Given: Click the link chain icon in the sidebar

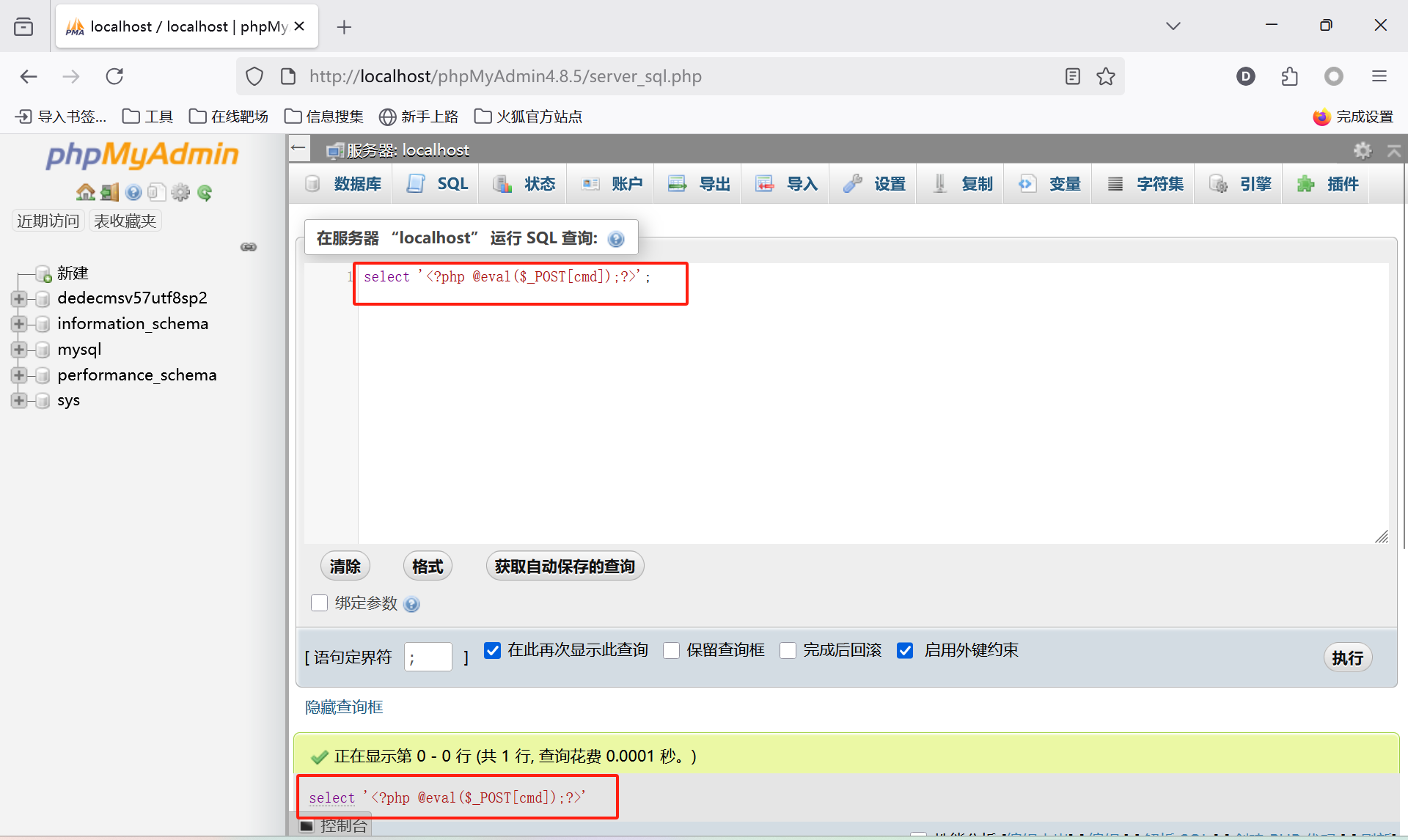Looking at the screenshot, I should [249, 247].
